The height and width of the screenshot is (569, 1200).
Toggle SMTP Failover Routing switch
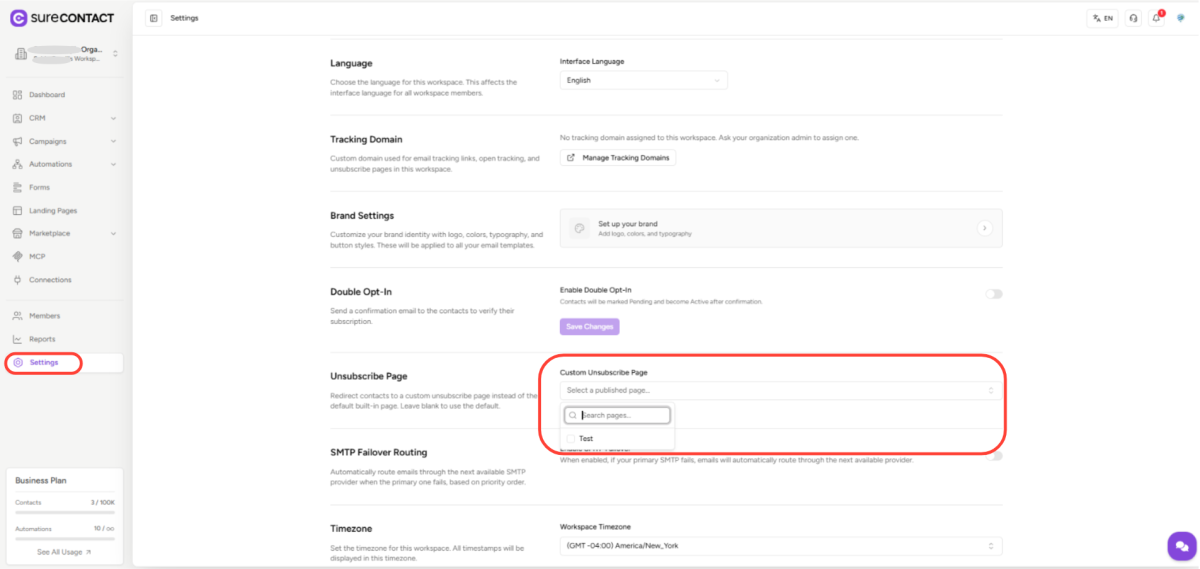[x=996, y=456]
